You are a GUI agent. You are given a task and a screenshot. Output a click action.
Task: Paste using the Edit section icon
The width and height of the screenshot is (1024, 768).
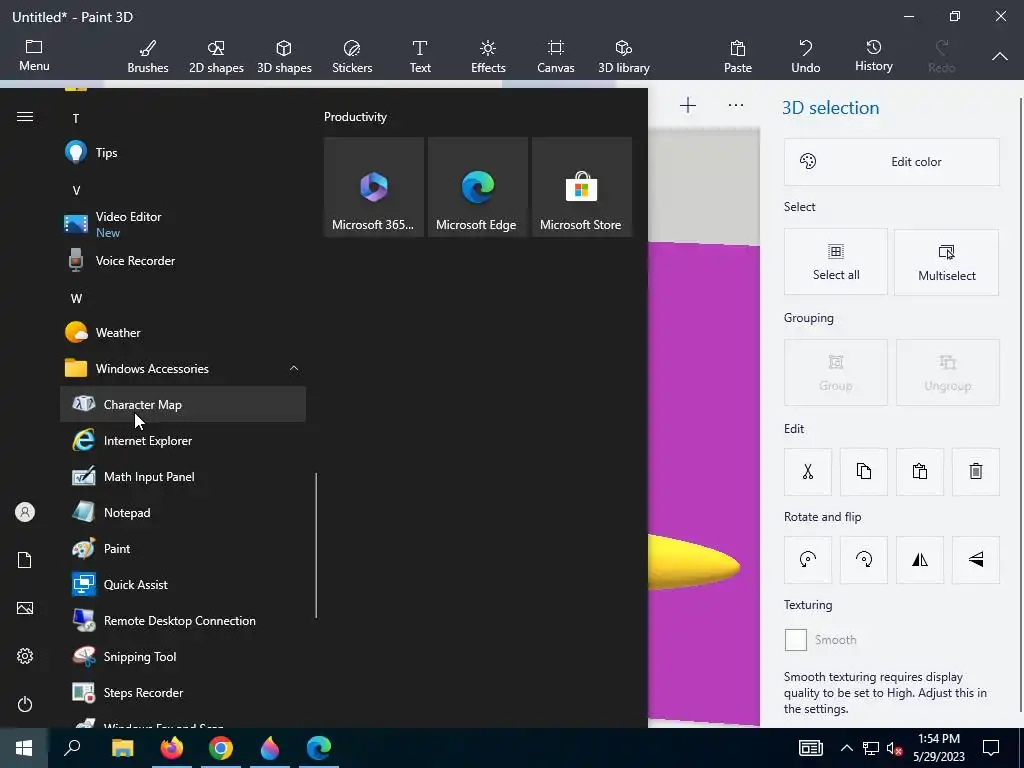pyautogui.click(x=920, y=472)
